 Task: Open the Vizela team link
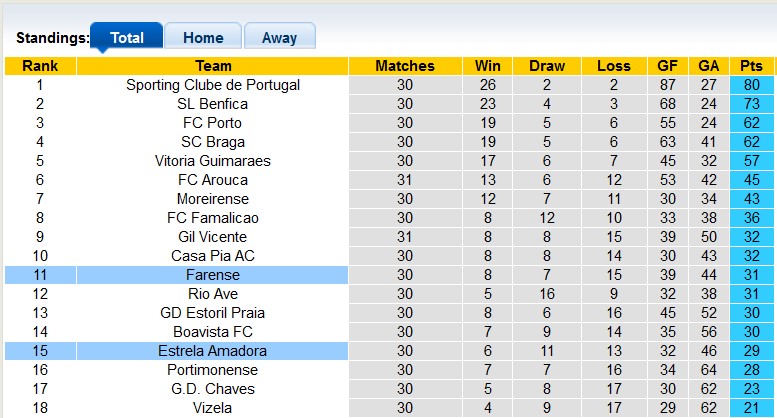213,408
